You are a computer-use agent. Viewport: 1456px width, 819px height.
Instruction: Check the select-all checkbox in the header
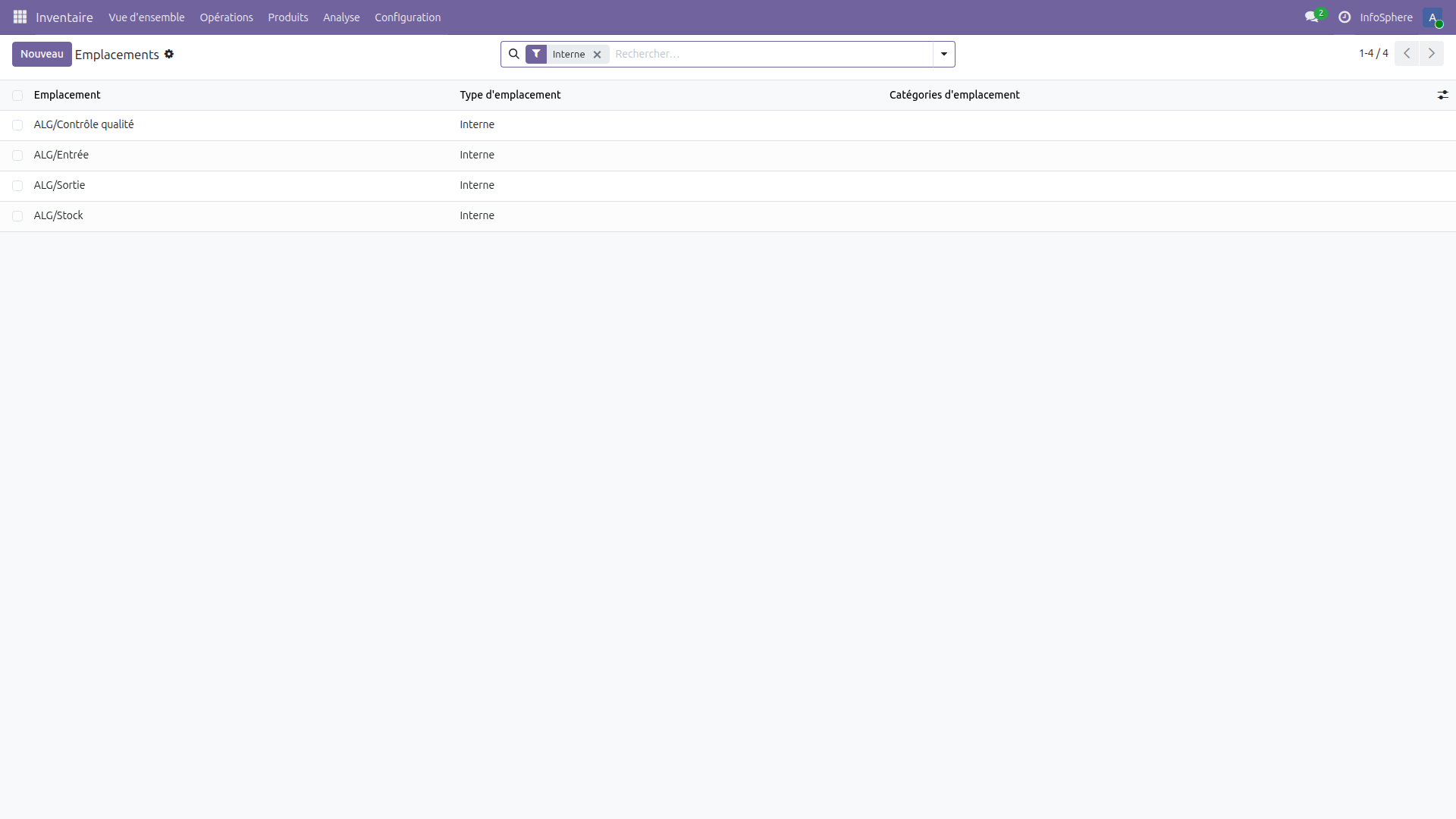click(17, 95)
